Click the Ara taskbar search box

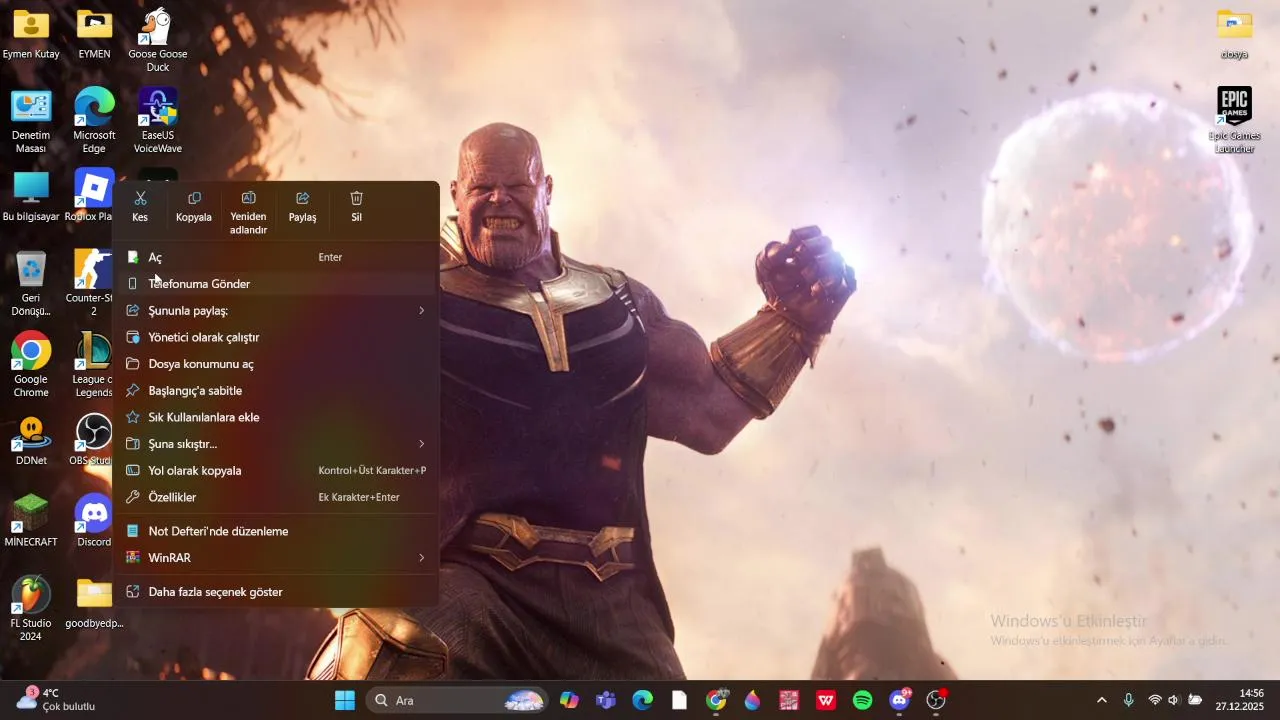pos(458,700)
